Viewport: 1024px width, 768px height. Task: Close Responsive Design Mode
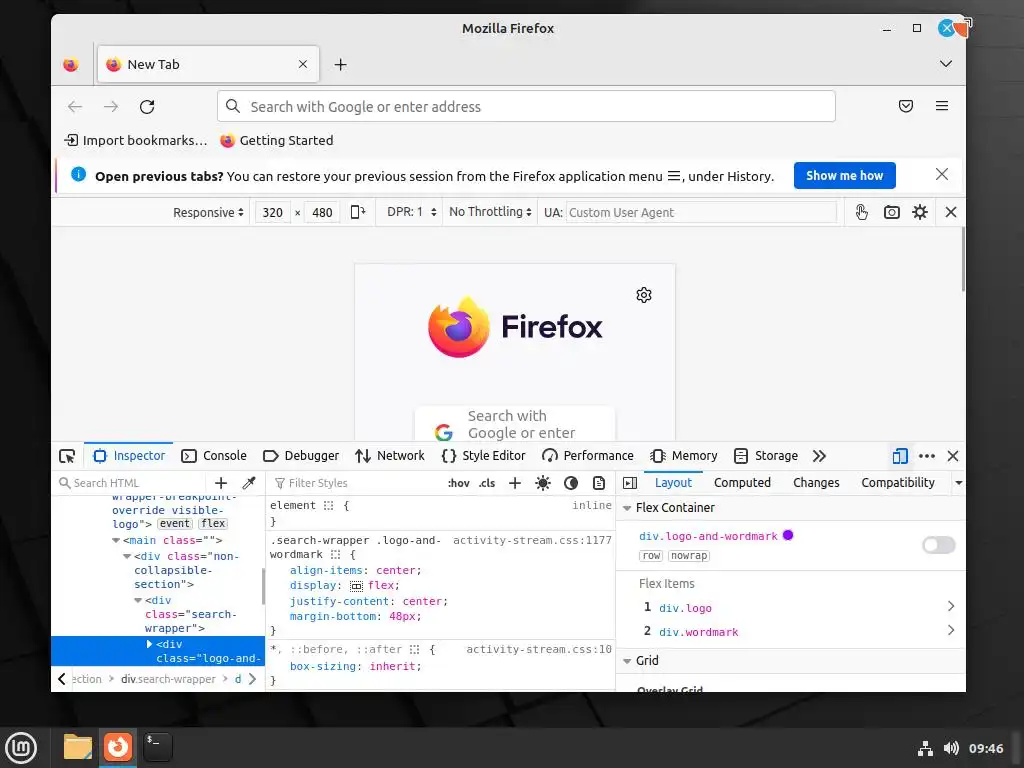coord(951,212)
